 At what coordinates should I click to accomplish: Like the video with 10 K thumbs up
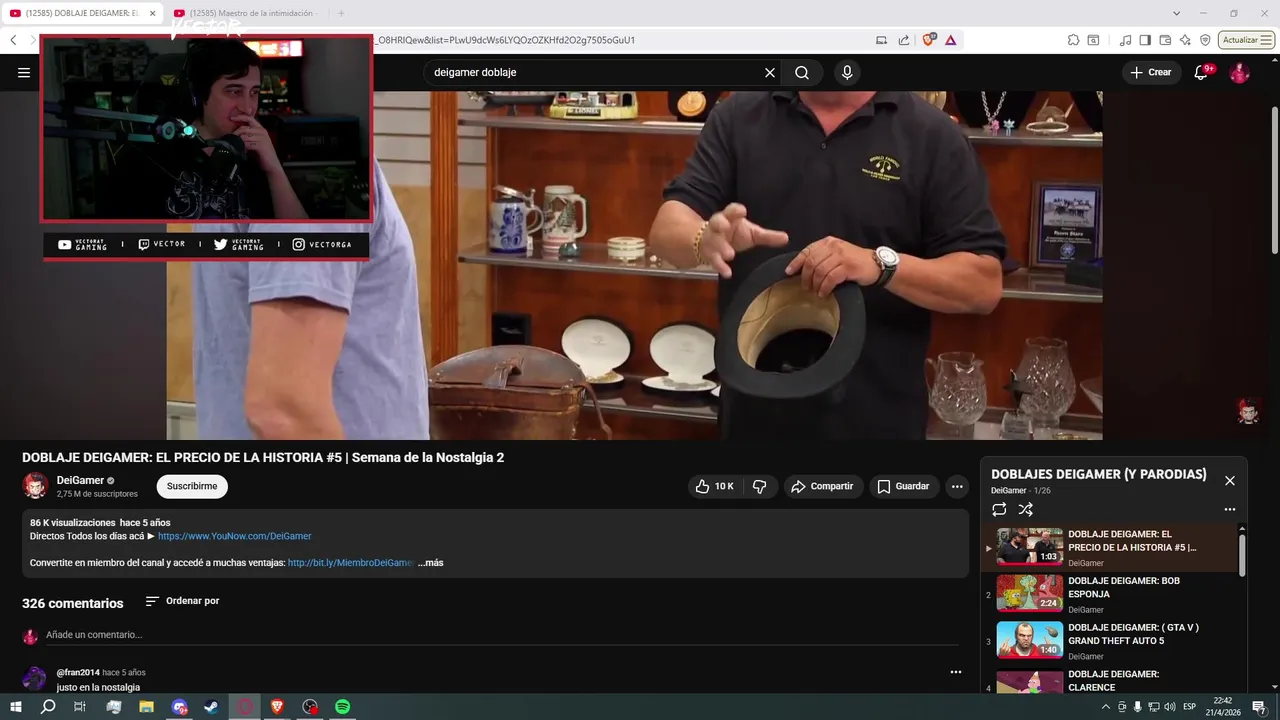(x=715, y=486)
